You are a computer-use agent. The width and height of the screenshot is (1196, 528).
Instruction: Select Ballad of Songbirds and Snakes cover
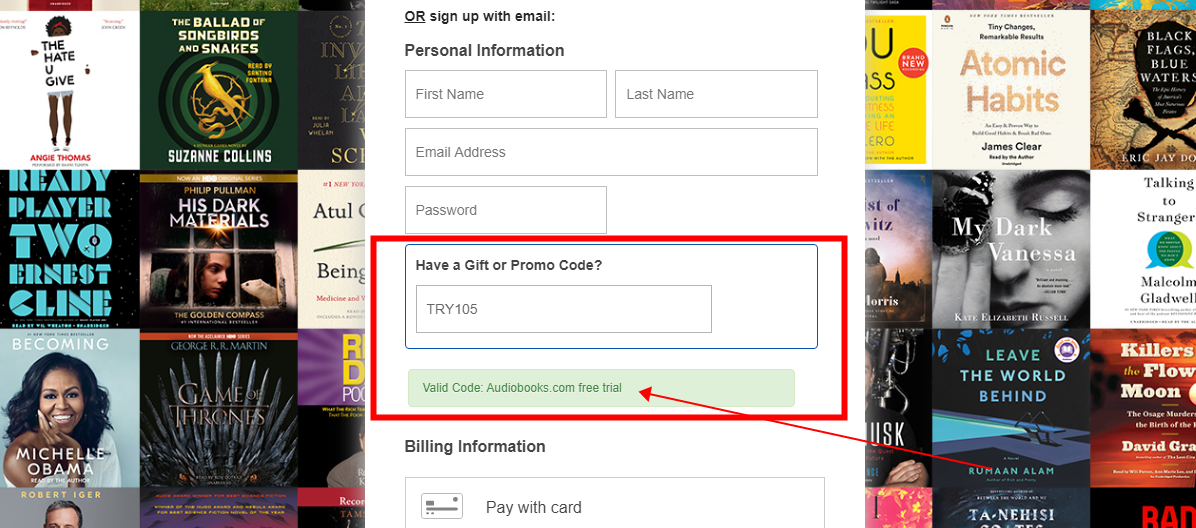(219, 85)
